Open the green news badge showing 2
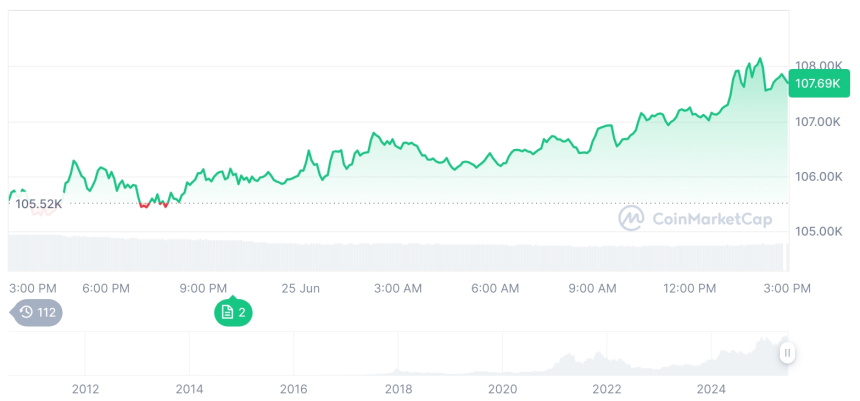The height and width of the screenshot is (401, 860). point(232,312)
